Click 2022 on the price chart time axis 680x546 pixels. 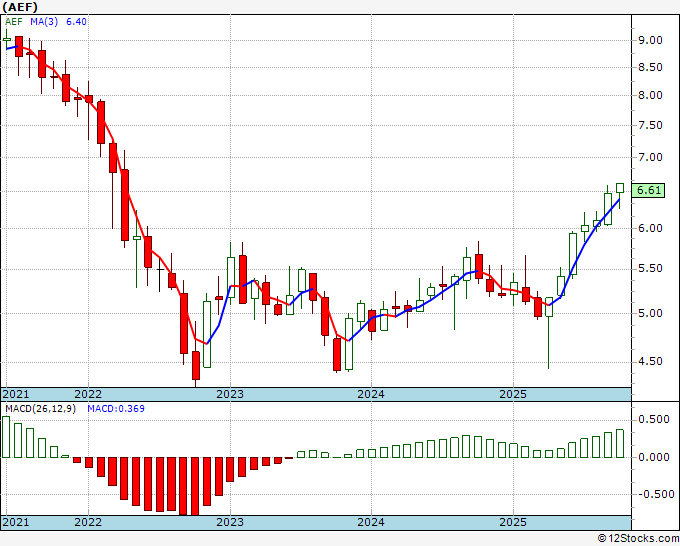(88, 394)
